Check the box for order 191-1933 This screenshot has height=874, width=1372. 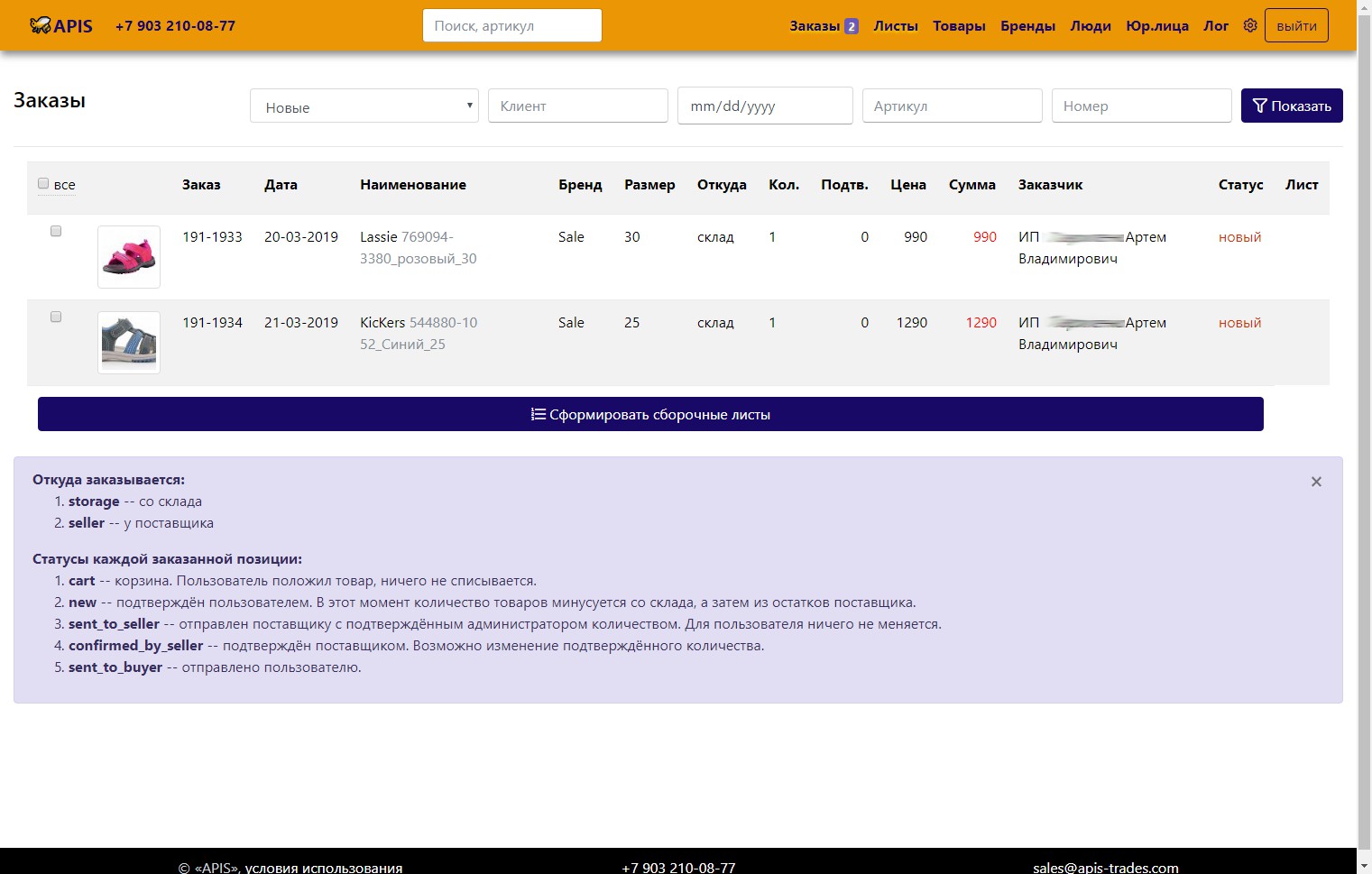click(56, 232)
